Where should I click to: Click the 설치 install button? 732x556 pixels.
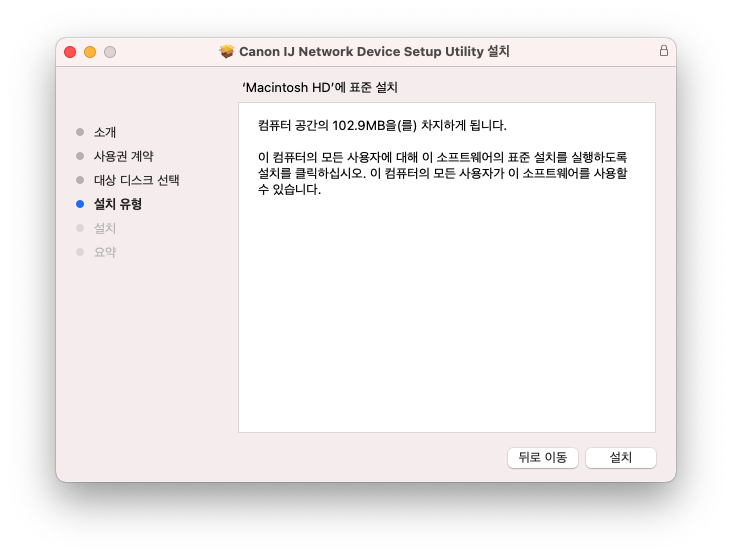620,457
